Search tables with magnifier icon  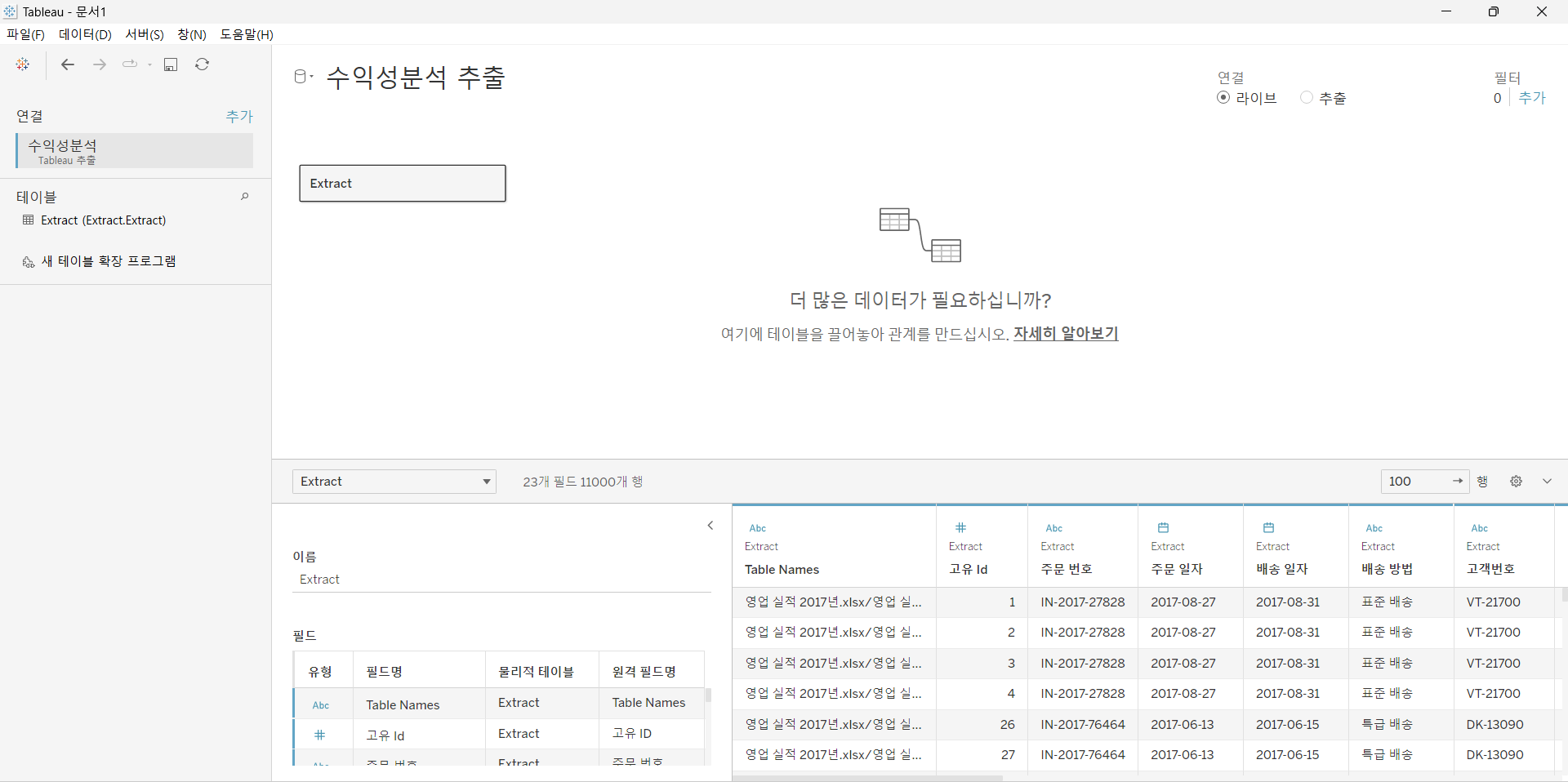[244, 197]
